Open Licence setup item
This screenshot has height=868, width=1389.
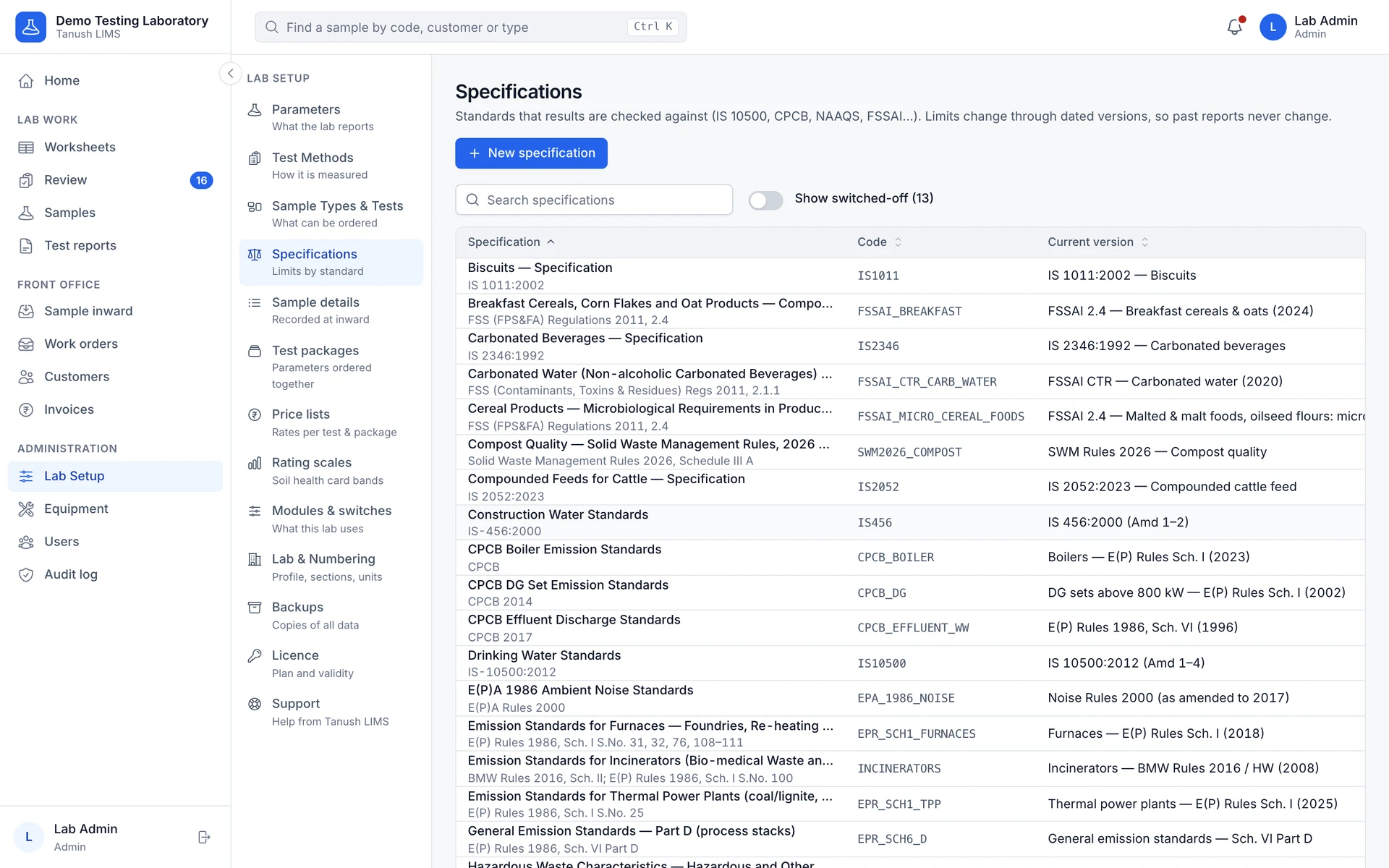click(331, 664)
